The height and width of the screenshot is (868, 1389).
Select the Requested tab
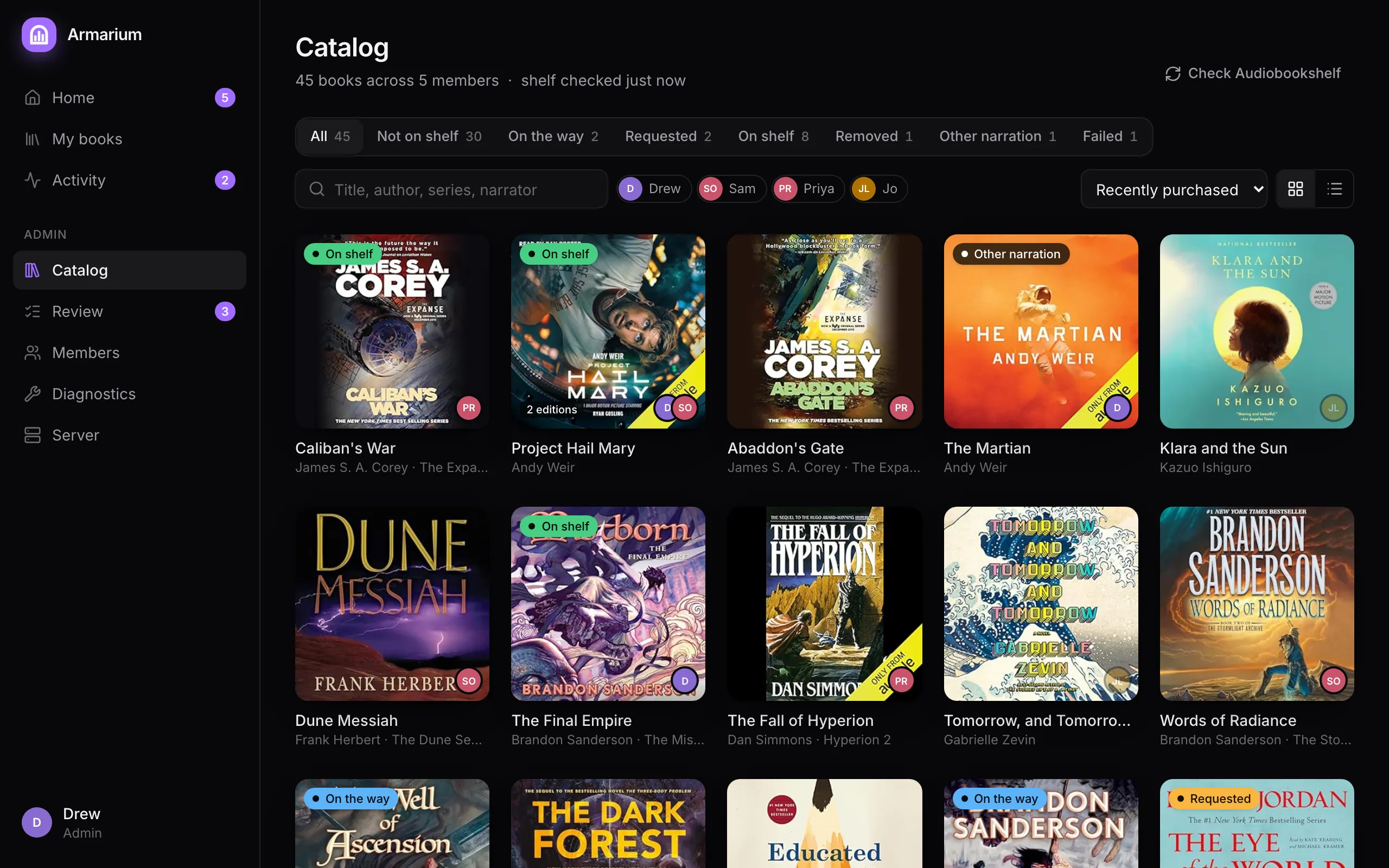(668, 137)
